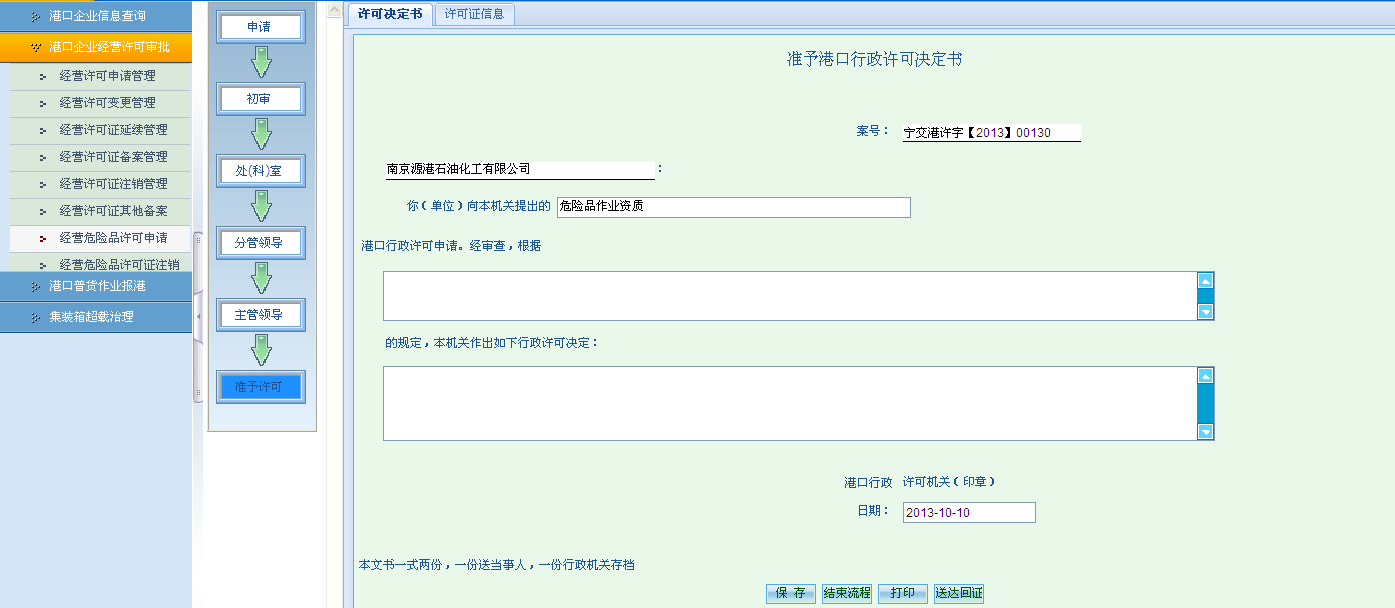Click the highlighted 准予许可 step
Image resolution: width=1395 pixels, height=608 pixels.
(259, 387)
